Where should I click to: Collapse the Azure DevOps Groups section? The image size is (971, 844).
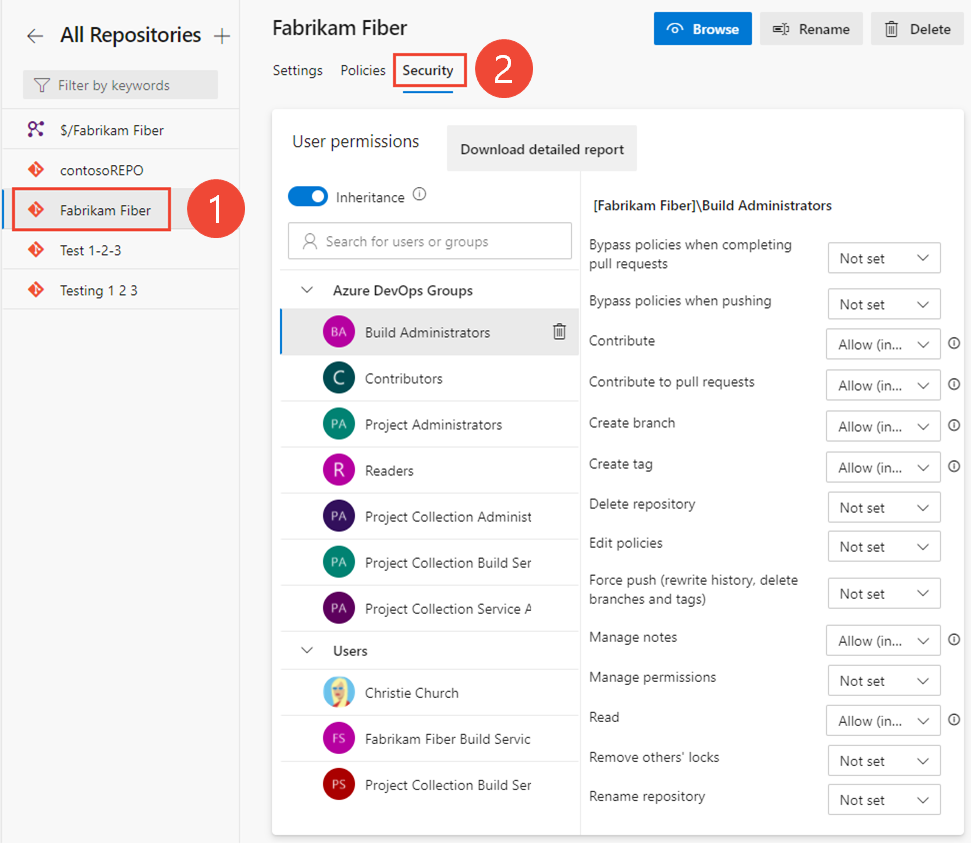coord(307,290)
